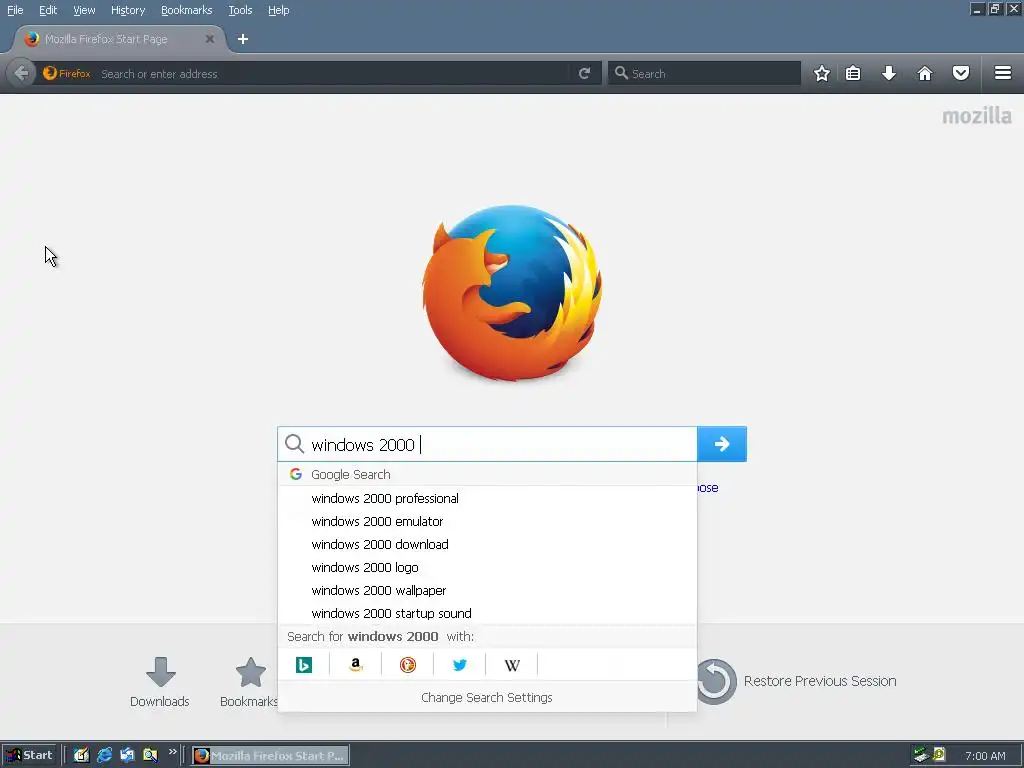The image size is (1024, 768).
Task: Open the downloads arrow in toolbar
Action: click(889, 73)
